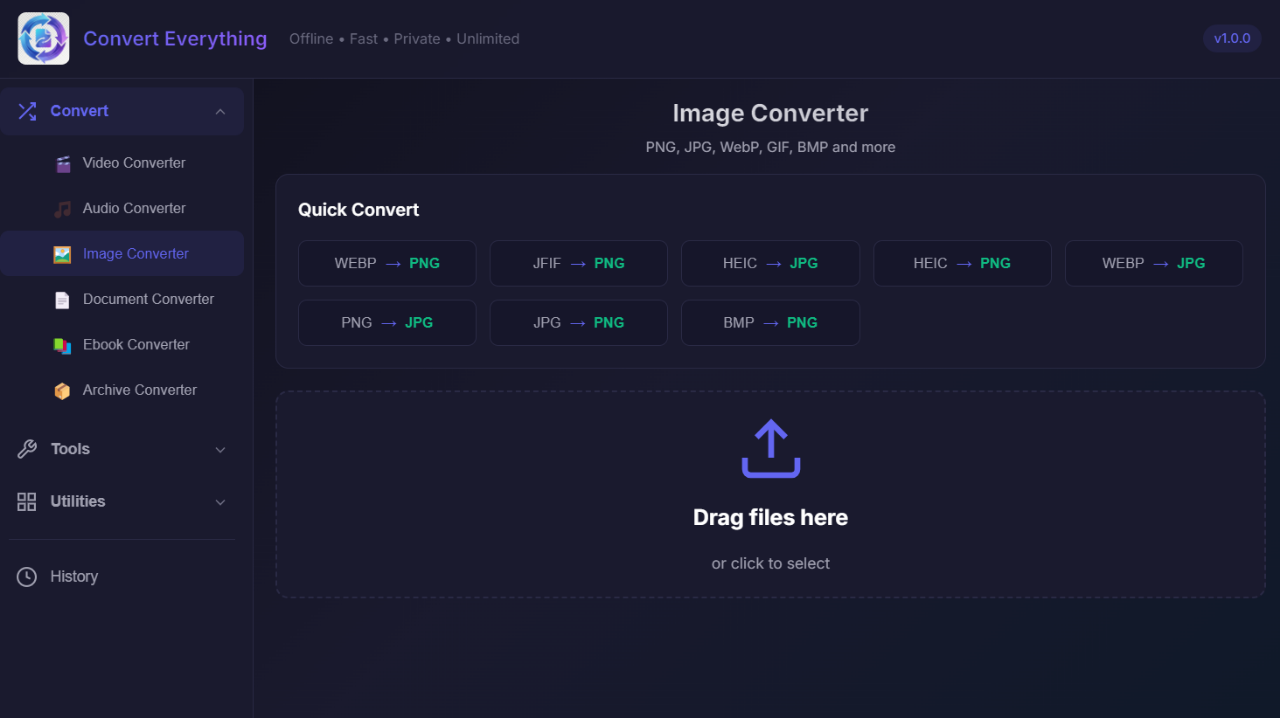Choose the HEIC to JPG preset

(770, 262)
